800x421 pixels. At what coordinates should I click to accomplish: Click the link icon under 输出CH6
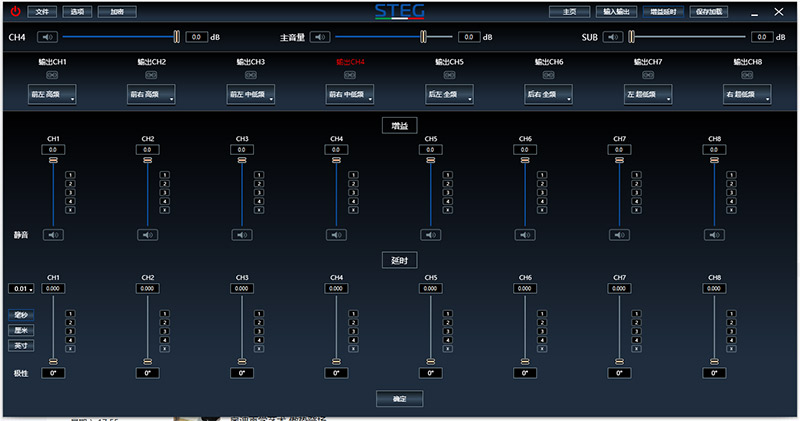click(548, 75)
